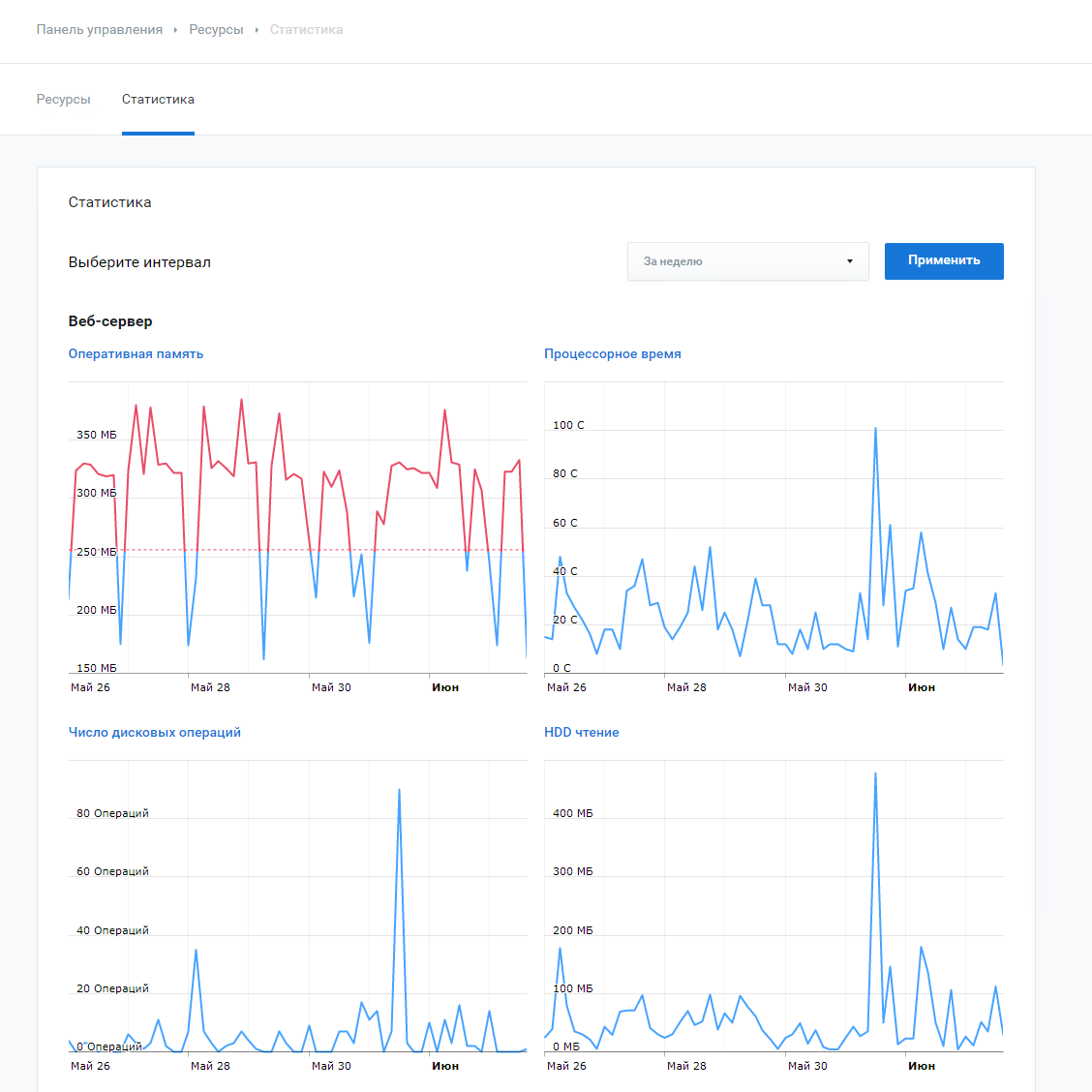Switch to the 'Ресурсы' tab
The height and width of the screenshot is (1092, 1092).
pyautogui.click(x=63, y=100)
